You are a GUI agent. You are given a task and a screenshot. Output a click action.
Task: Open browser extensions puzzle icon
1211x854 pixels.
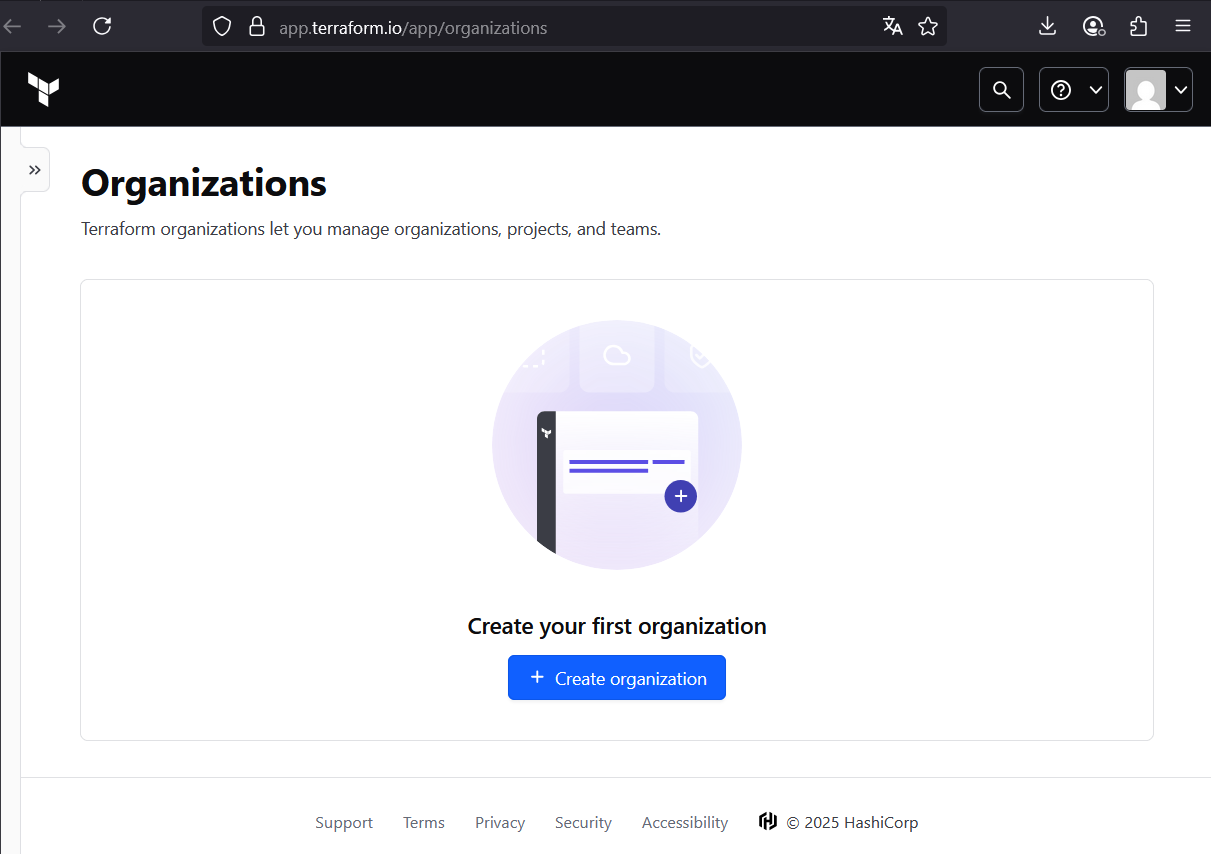pos(1138,27)
